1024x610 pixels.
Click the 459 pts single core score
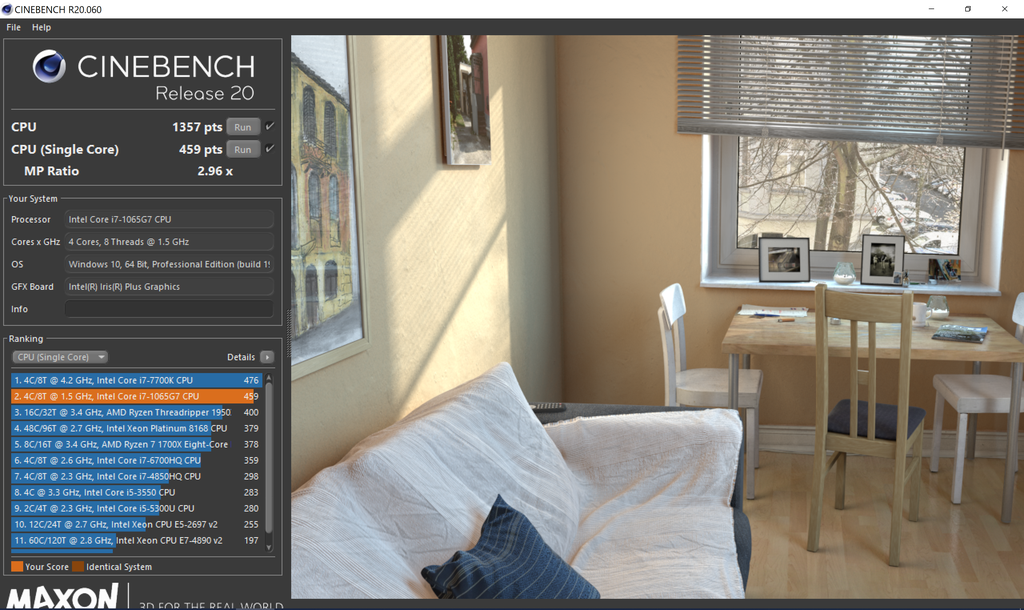(200, 149)
